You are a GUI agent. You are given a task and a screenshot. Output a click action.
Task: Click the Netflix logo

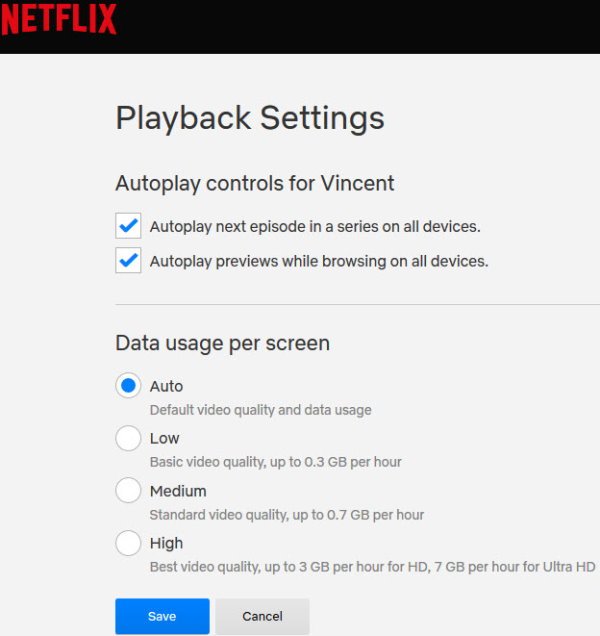tap(59, 19)
